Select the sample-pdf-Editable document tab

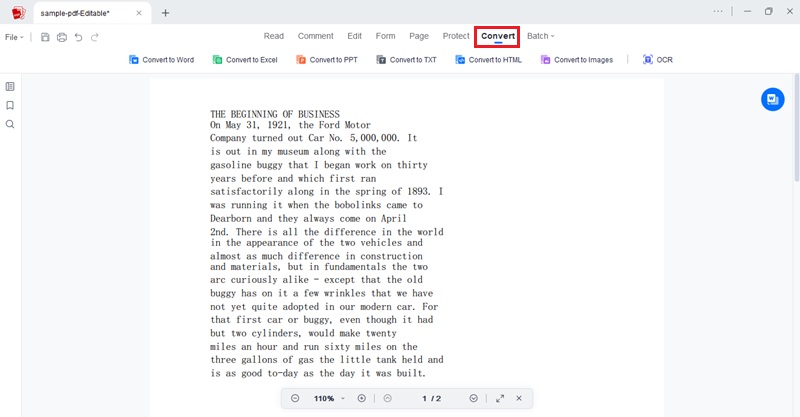pyautogui.click(x=92, y=13)
